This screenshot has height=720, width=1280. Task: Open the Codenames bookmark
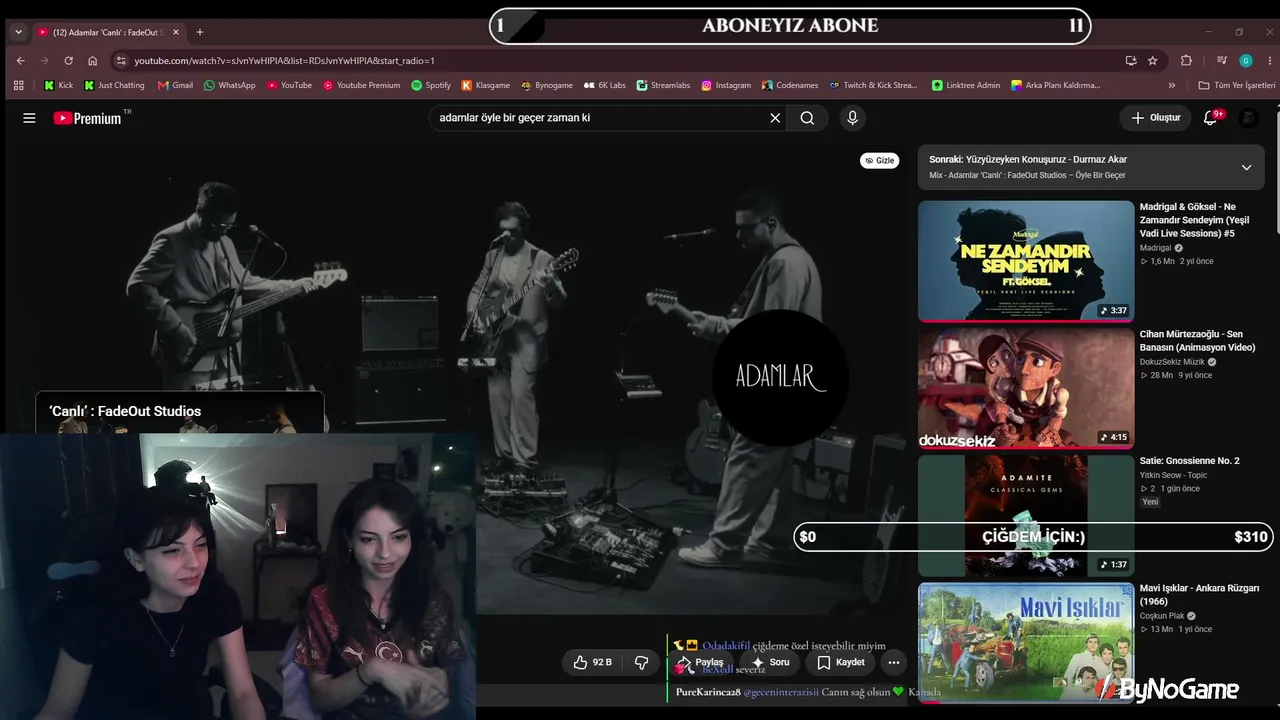click(790, 85)
